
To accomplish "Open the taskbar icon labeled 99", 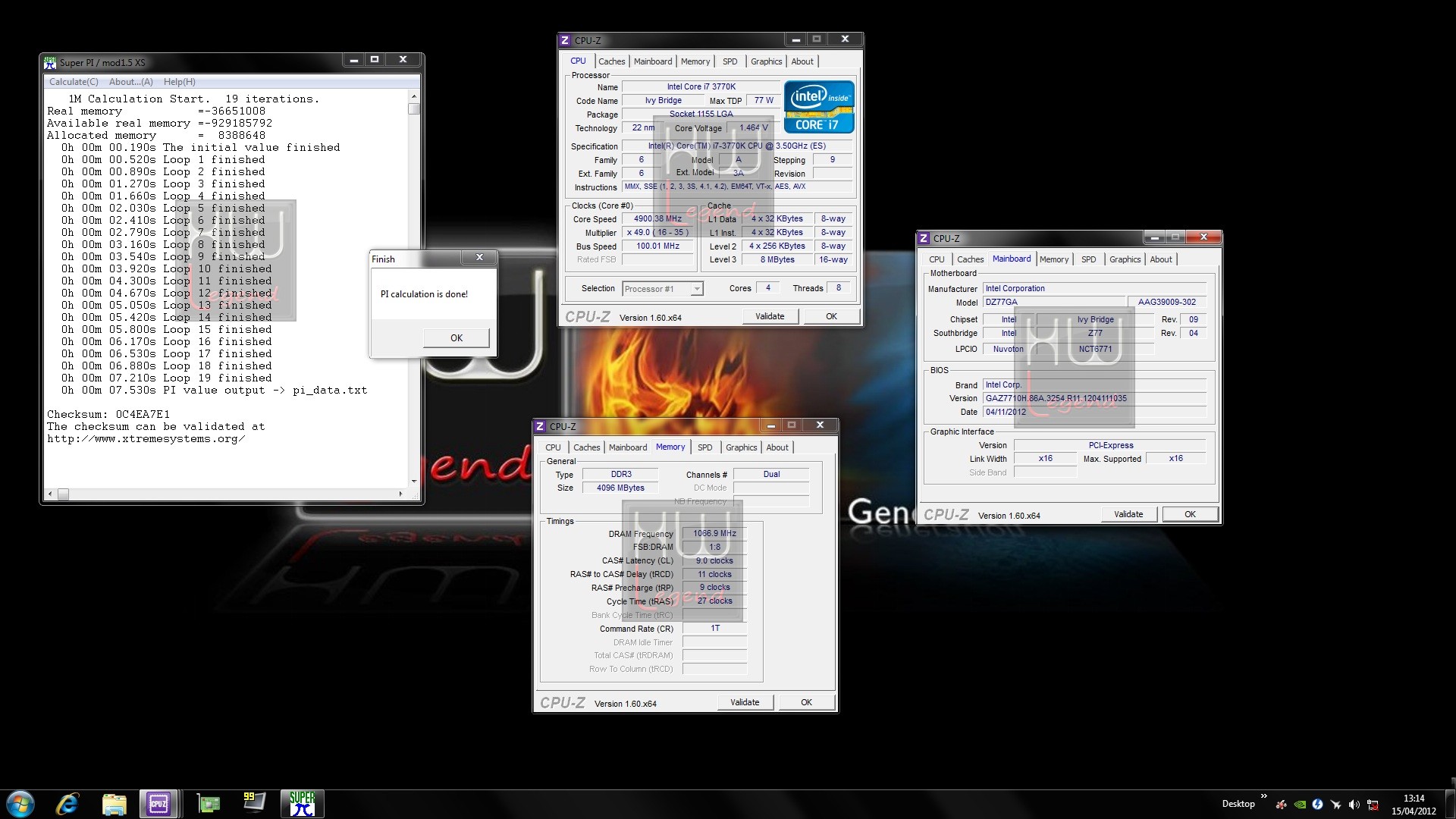I will 254,802.
